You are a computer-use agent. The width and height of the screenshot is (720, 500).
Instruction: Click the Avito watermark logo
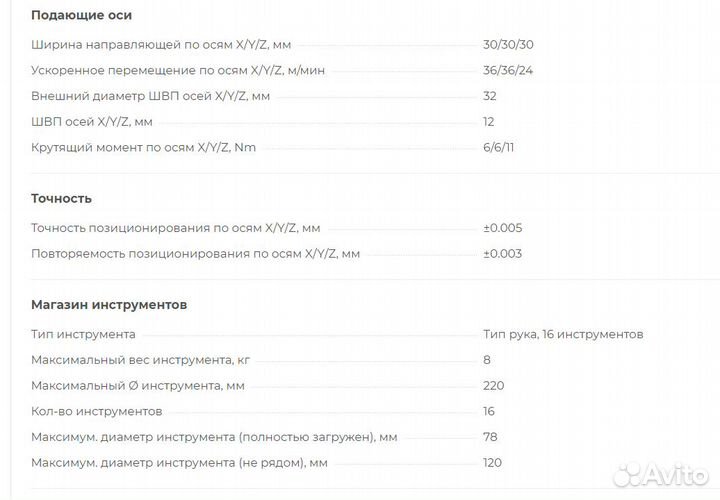661,475
